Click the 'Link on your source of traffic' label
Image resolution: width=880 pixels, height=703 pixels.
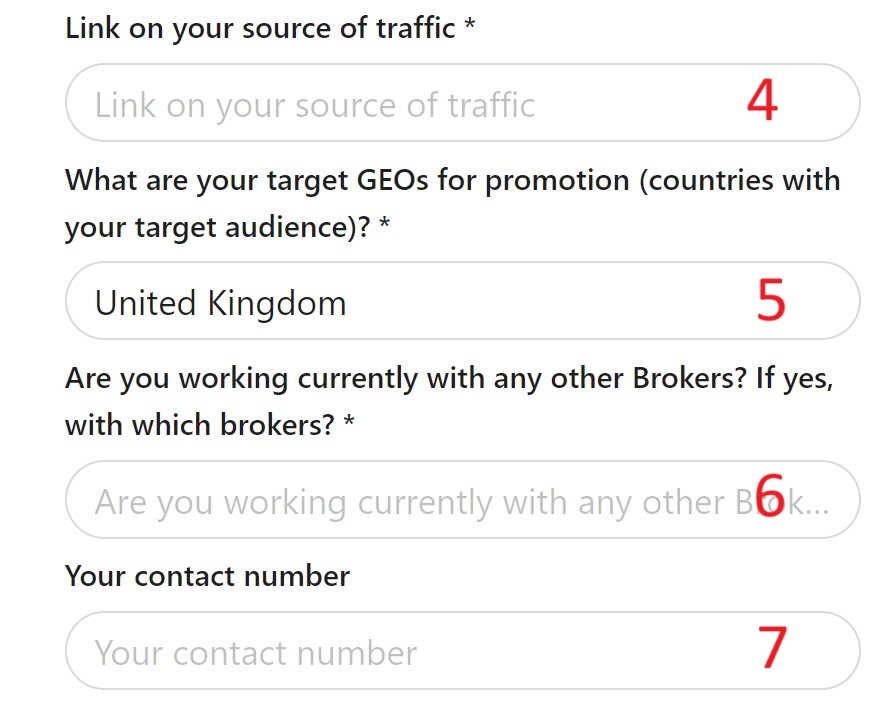click(x=260, y=28)
